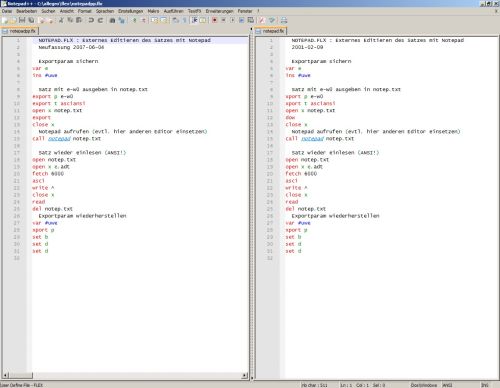Open the Bearbeiten menu
This screenshot has width=500, height=388.
click(x=27, y=11)
